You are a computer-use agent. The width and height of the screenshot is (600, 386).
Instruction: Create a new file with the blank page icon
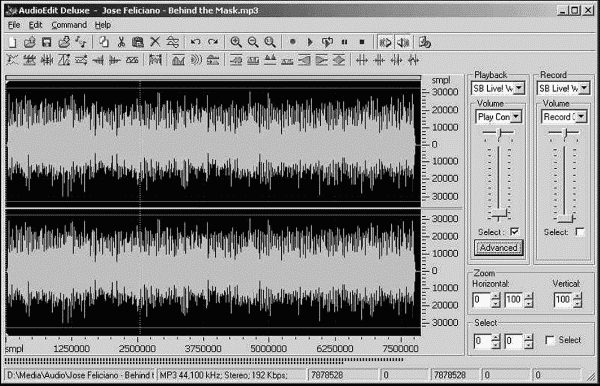pos(13,42)
